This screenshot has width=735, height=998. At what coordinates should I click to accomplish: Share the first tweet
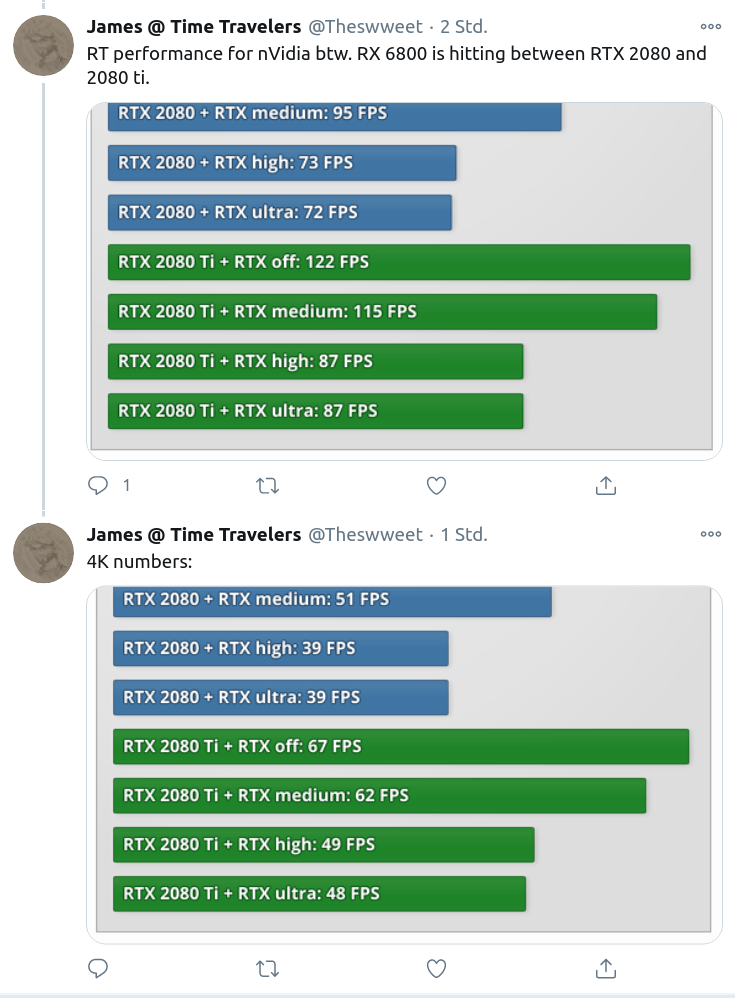[x=605, y=485]
